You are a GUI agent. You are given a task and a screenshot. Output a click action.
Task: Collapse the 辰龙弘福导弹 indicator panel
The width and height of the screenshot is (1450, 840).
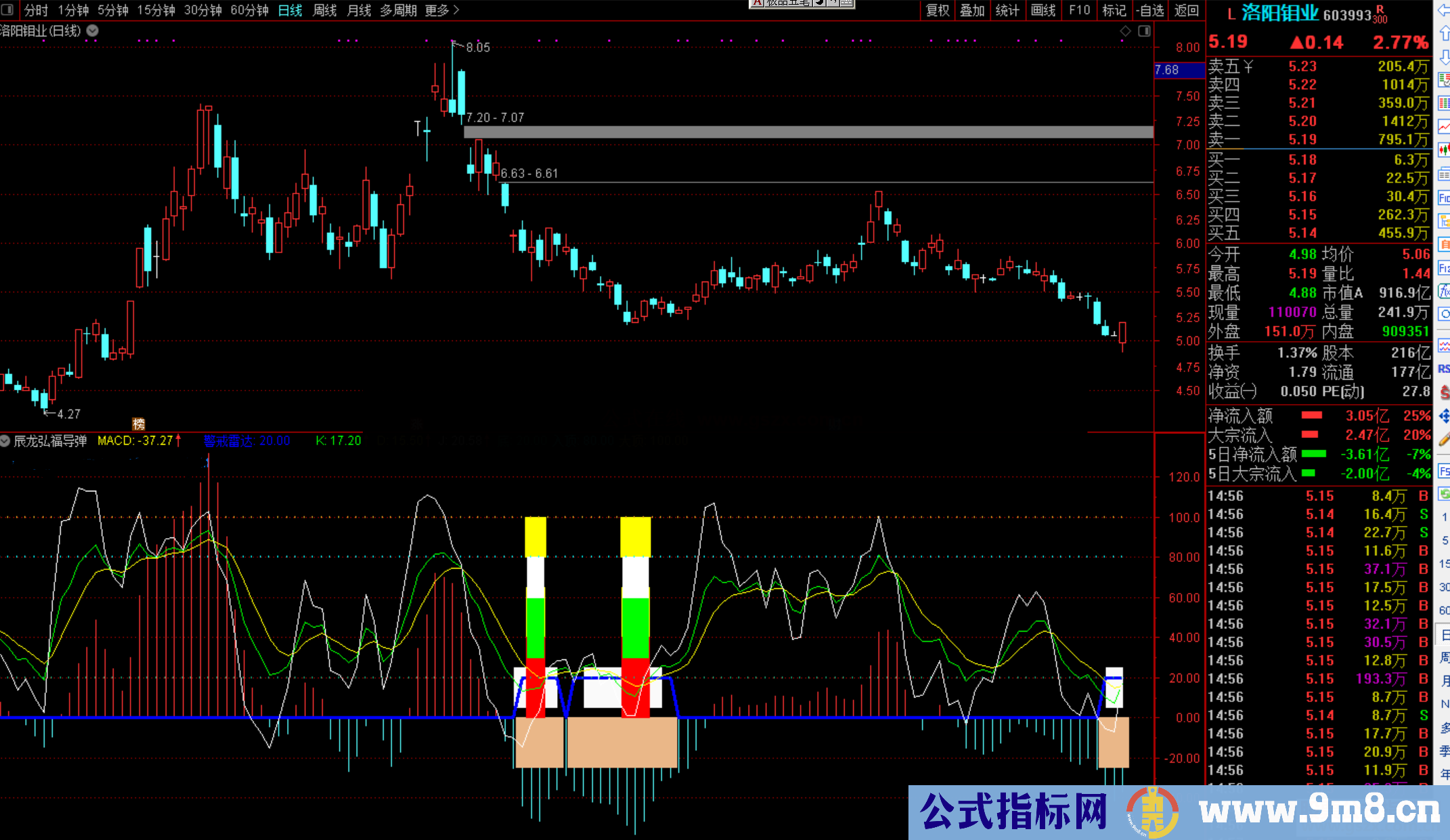click(5, 441)
